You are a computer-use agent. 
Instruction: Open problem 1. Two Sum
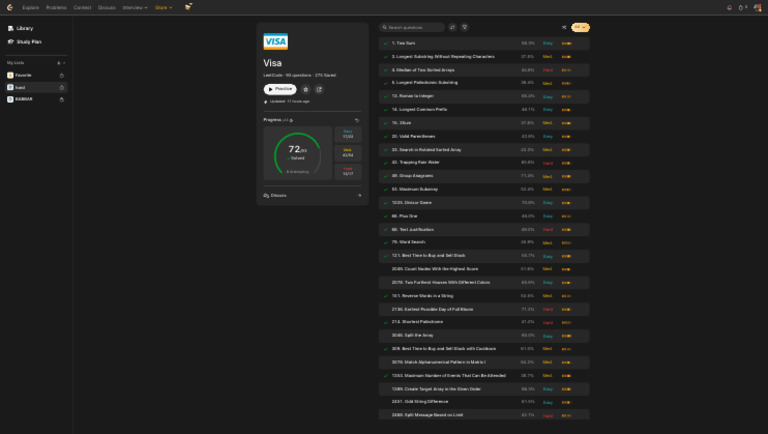[404, 43]
